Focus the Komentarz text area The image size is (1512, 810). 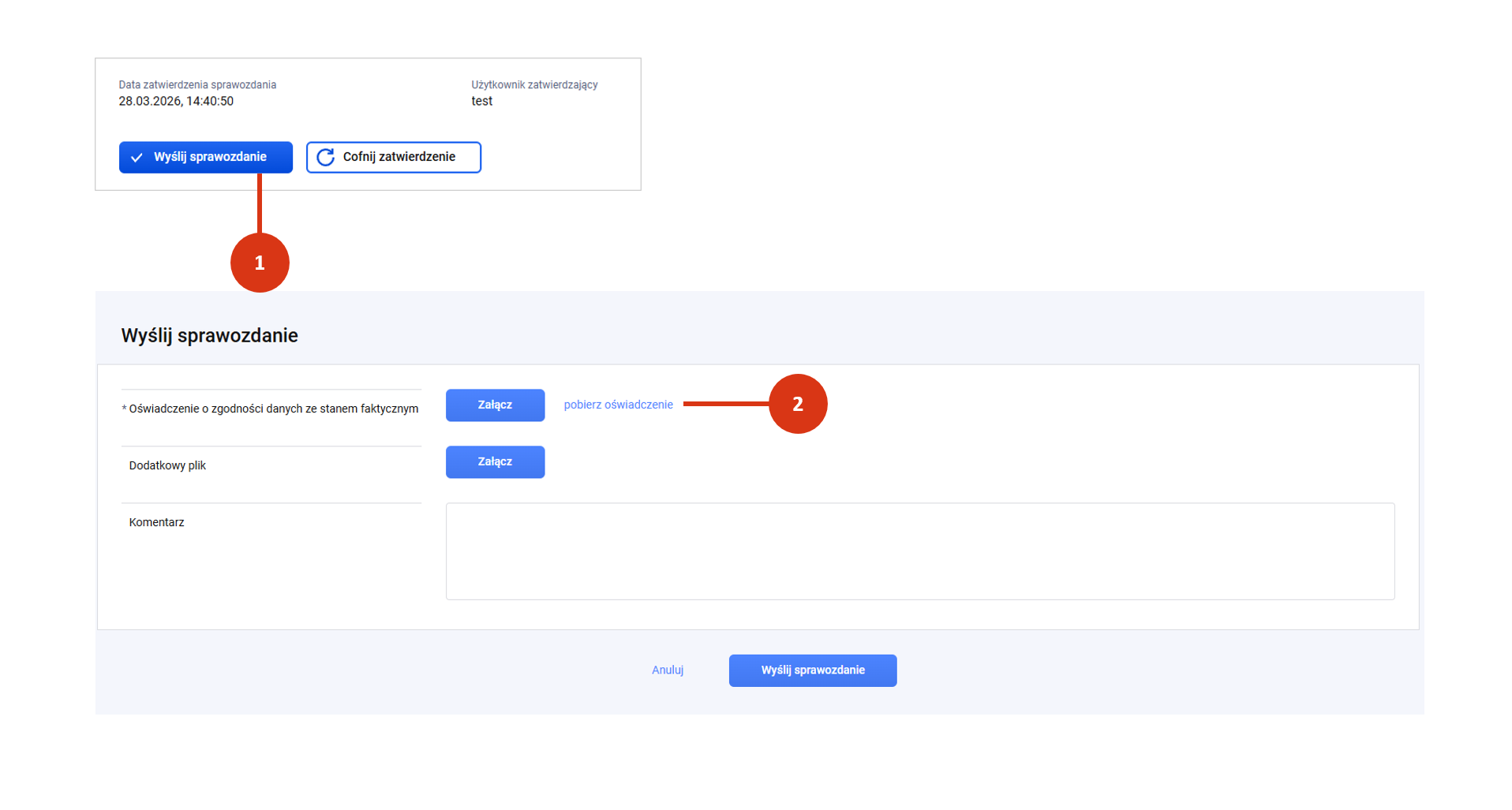pos(919,551)
